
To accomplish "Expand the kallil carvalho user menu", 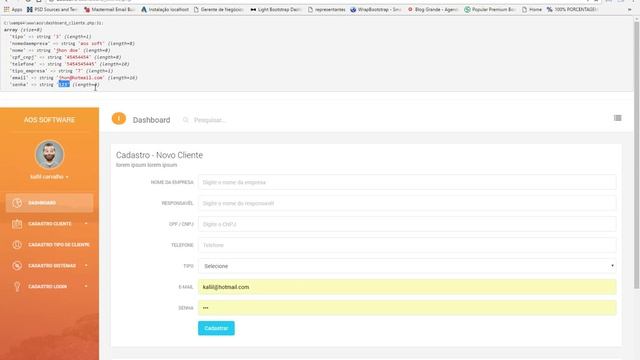I will (x=49, y=177).
